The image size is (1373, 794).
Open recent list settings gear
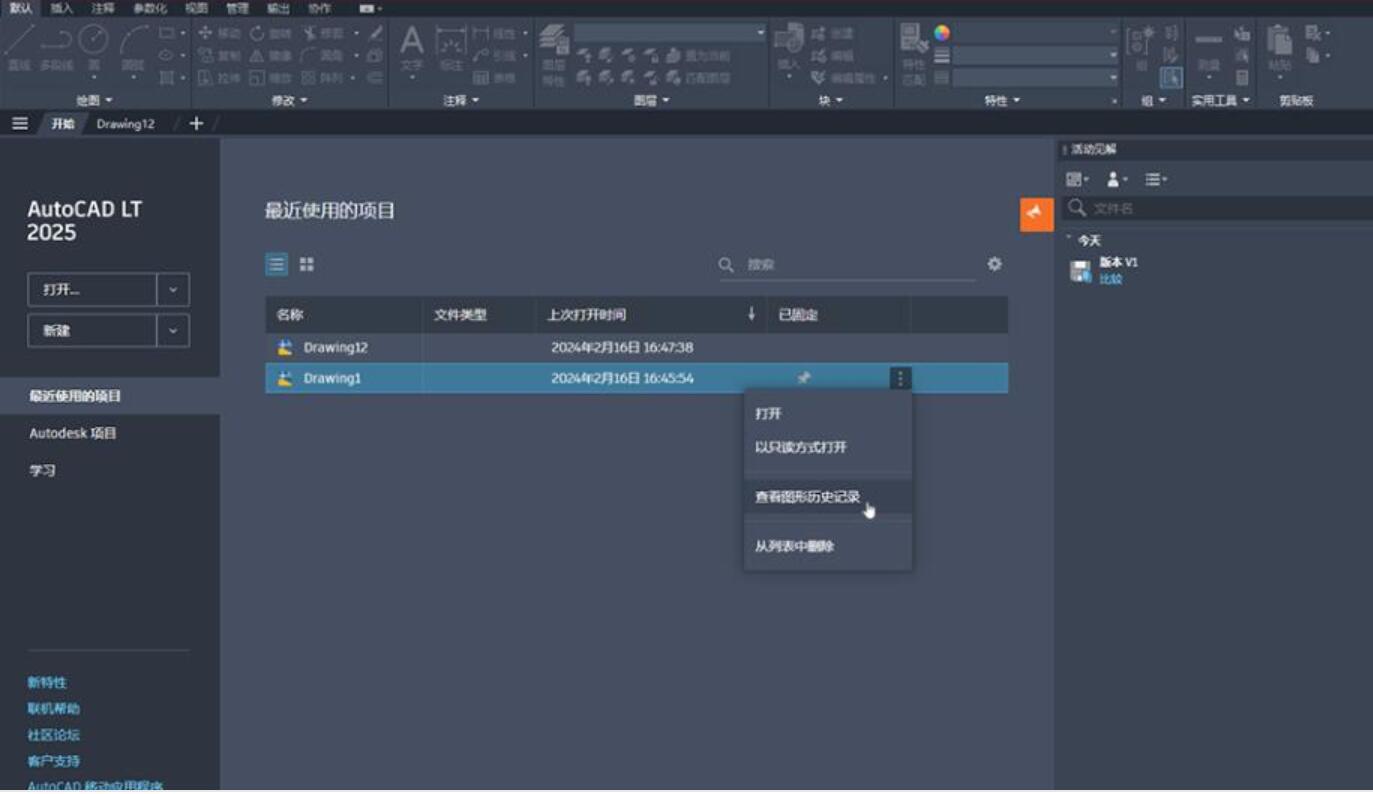(x=994, y=264)
